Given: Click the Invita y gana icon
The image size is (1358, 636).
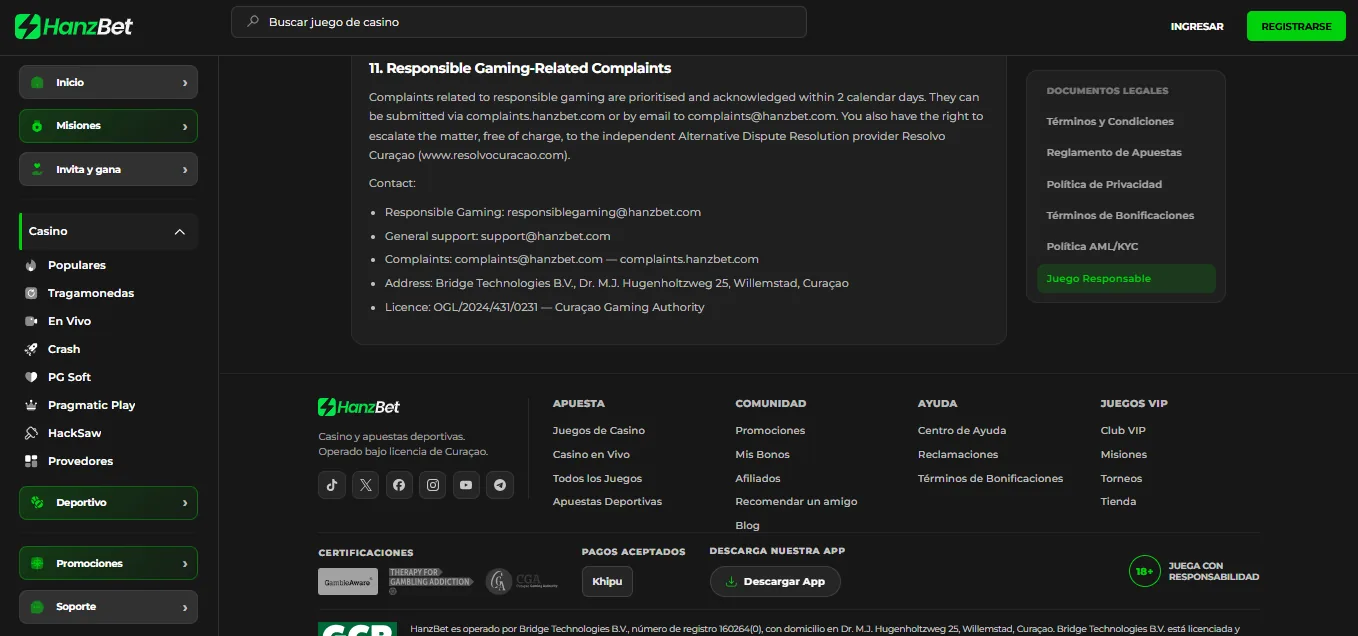Looking at the screenshot, I should 37,169.
